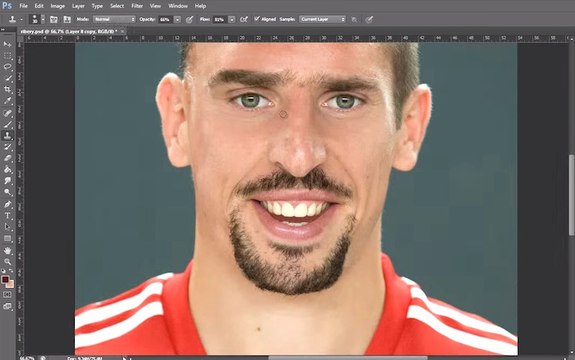Screen dimensions: 575x360
Task: Click the foreground color swatch
Action: (x=5, y=280)
